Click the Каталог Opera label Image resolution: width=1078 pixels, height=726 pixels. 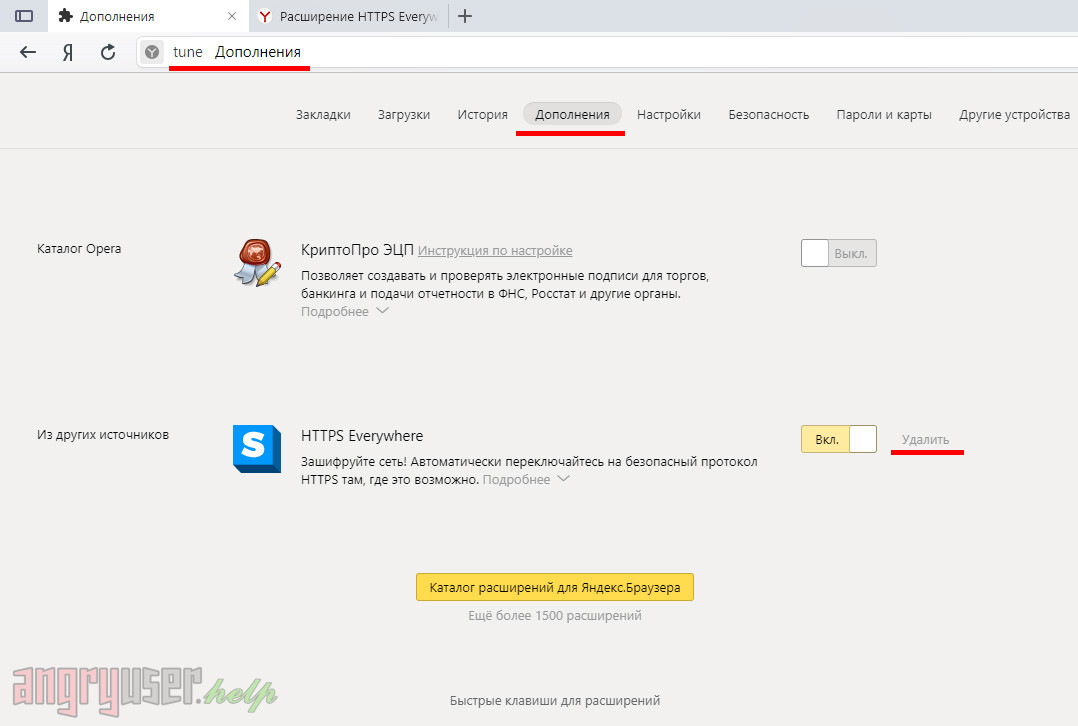(x=79, y=249)
